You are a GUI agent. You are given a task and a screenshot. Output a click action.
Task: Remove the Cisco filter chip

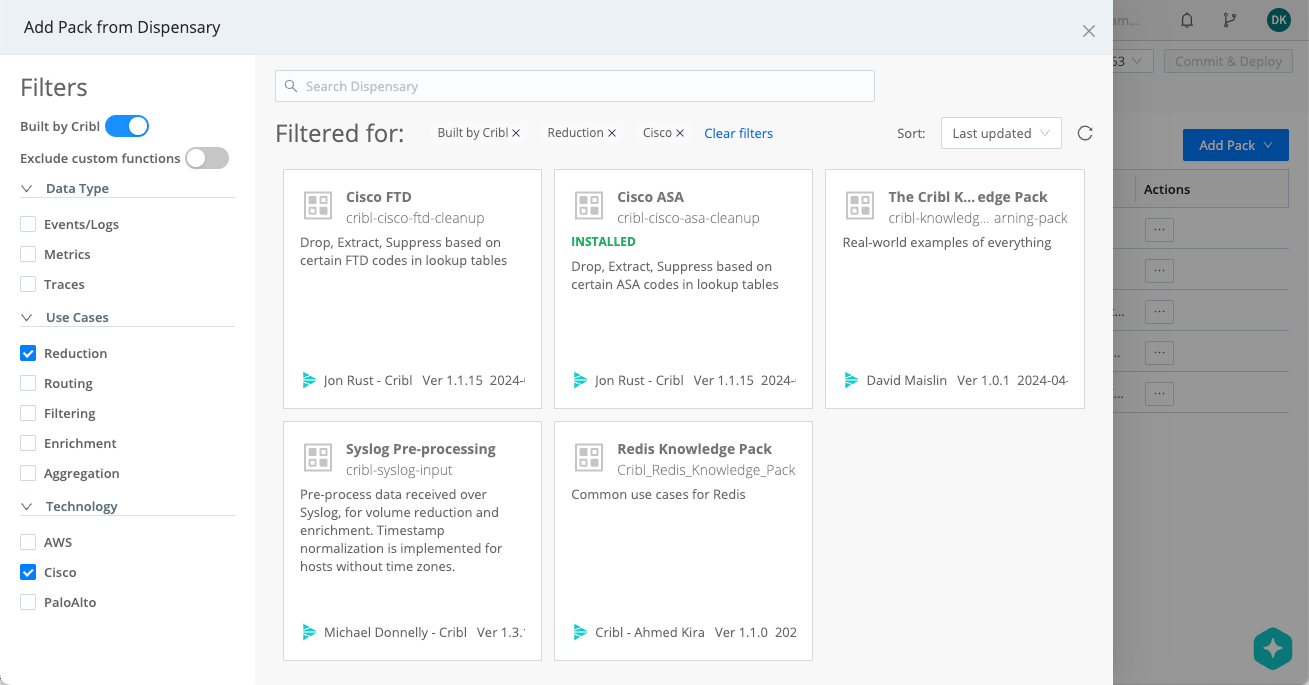[x=680, y=133]
